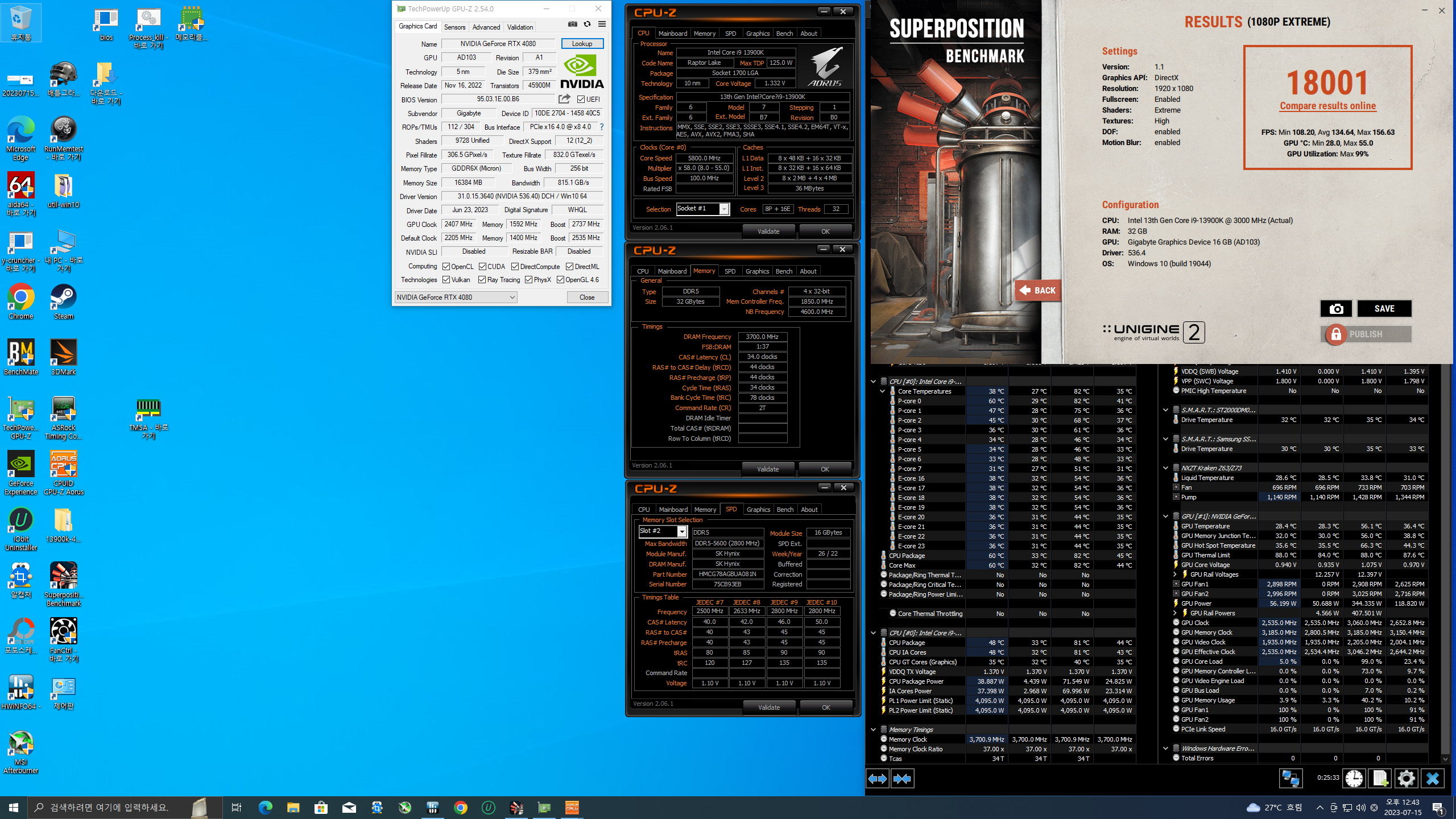Viewport: 1456px width, 819px height.
Task: Collapse Memory Timings sensor group
Action: pos(873,730)
